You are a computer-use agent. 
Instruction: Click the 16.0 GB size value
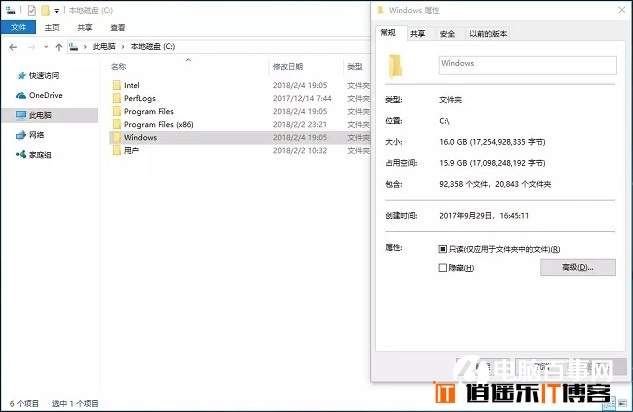(492, 142)
